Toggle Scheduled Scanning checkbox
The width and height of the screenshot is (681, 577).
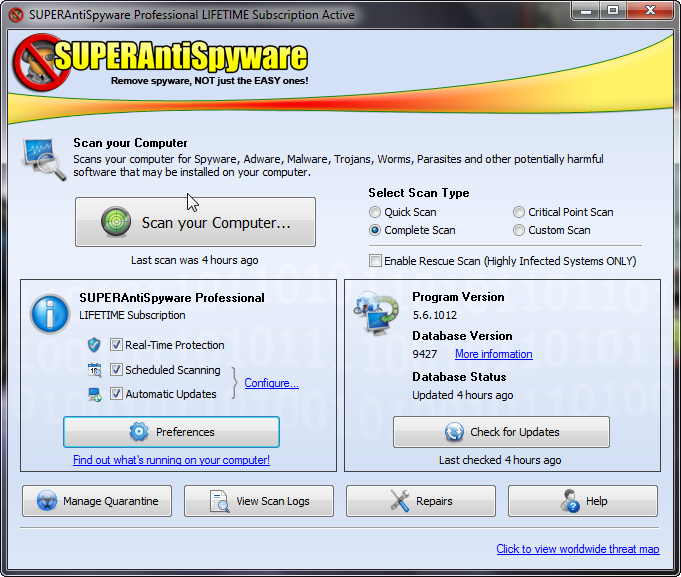tap(116, 370)
